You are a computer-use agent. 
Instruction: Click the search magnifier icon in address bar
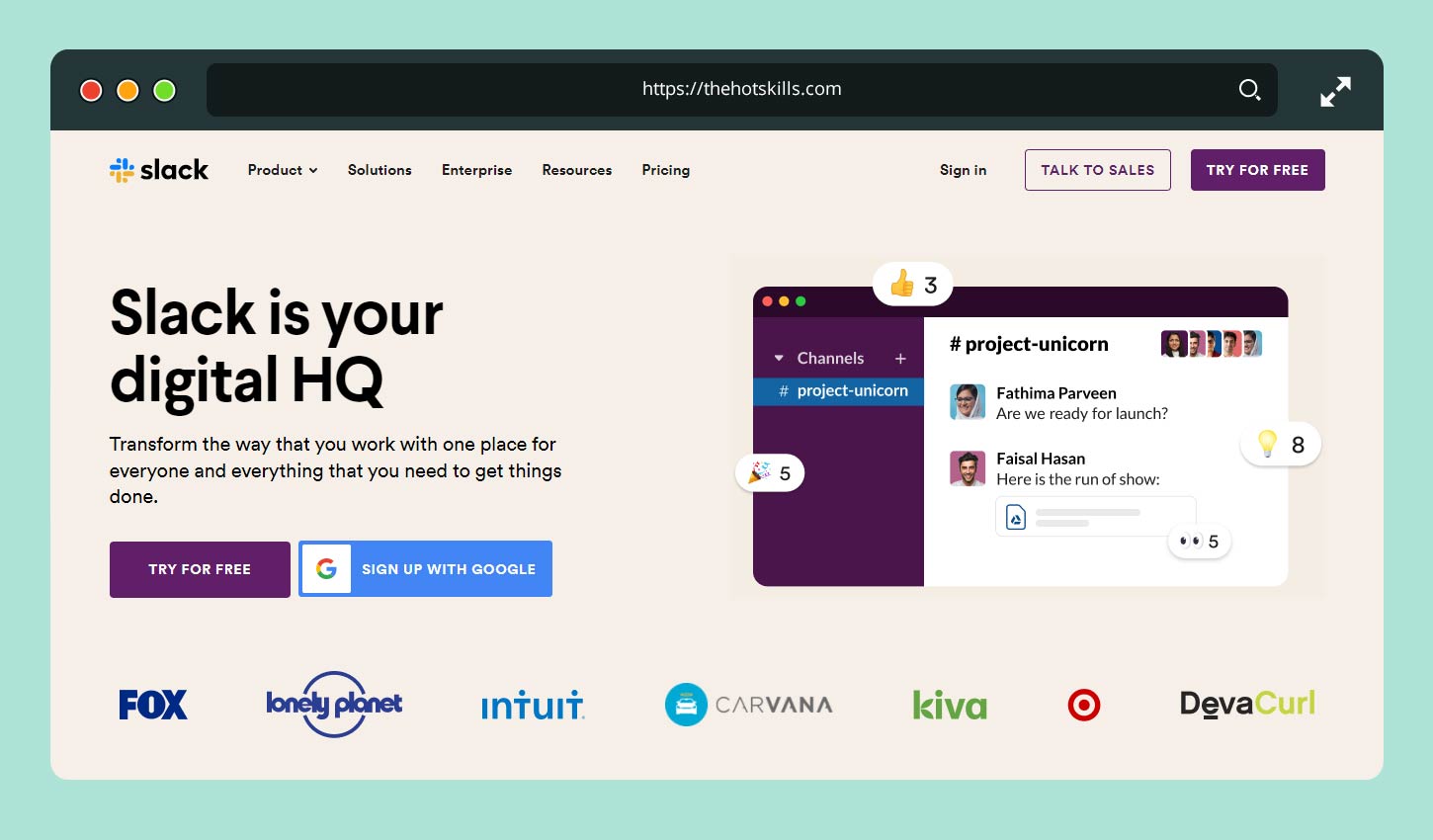[x=1249, y=90]
